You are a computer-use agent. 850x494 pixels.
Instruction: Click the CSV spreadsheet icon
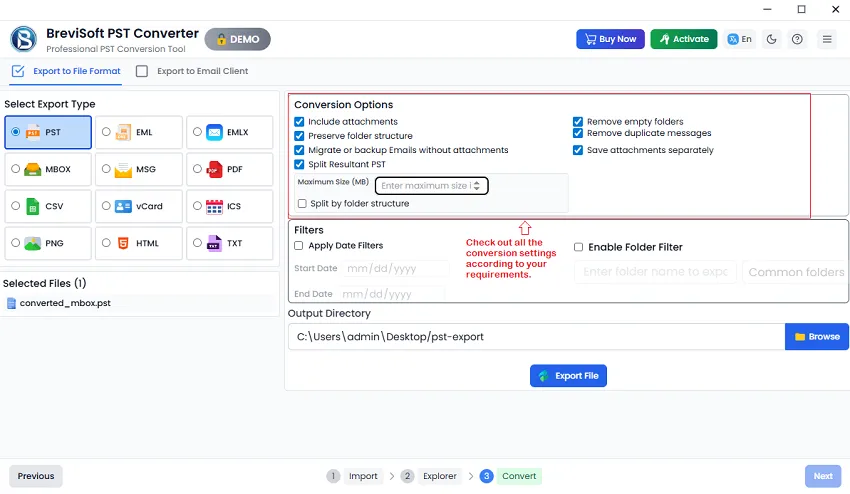(x=33, y=206)
